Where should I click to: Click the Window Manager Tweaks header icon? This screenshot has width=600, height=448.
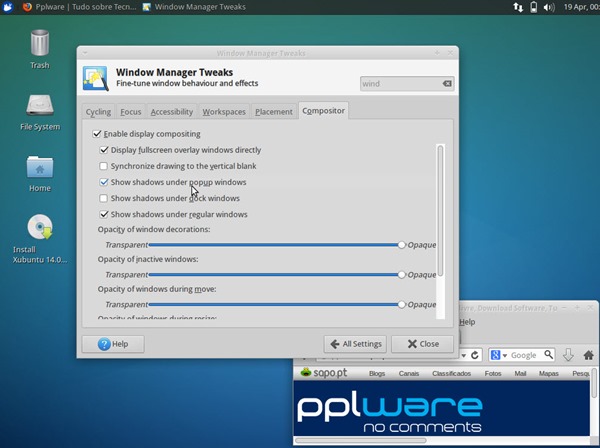click(x=96, y=78)
